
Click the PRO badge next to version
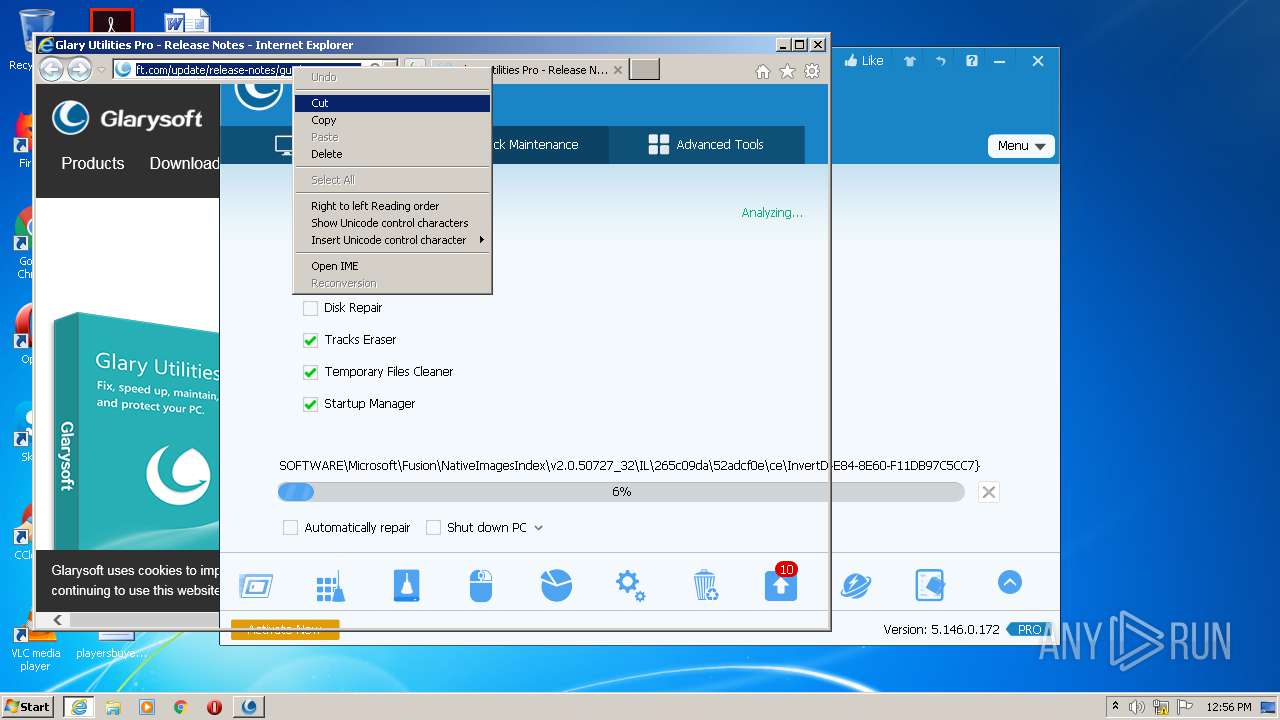(1029, 630)
